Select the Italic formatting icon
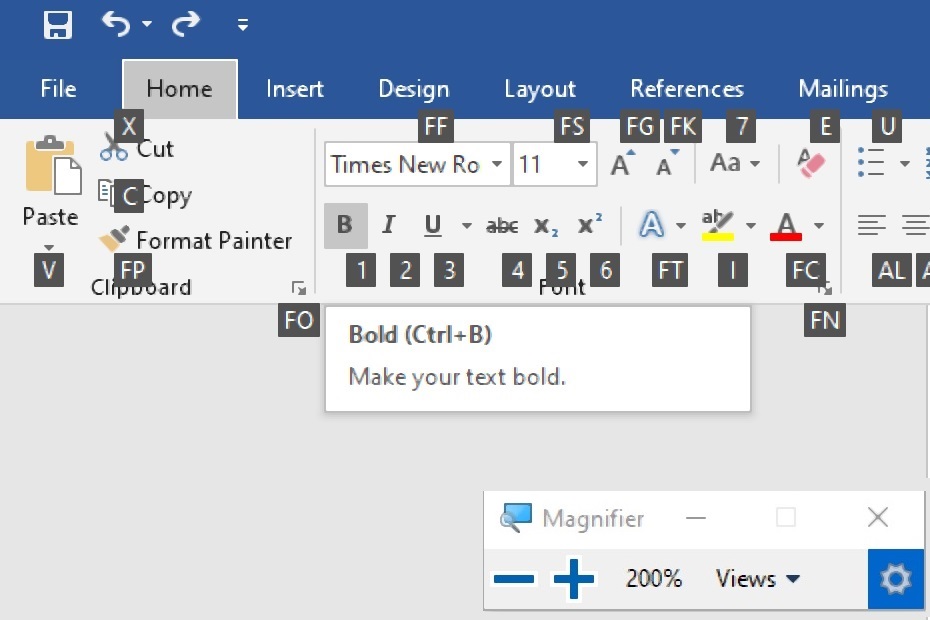930x620 pixels. point(388,224)
